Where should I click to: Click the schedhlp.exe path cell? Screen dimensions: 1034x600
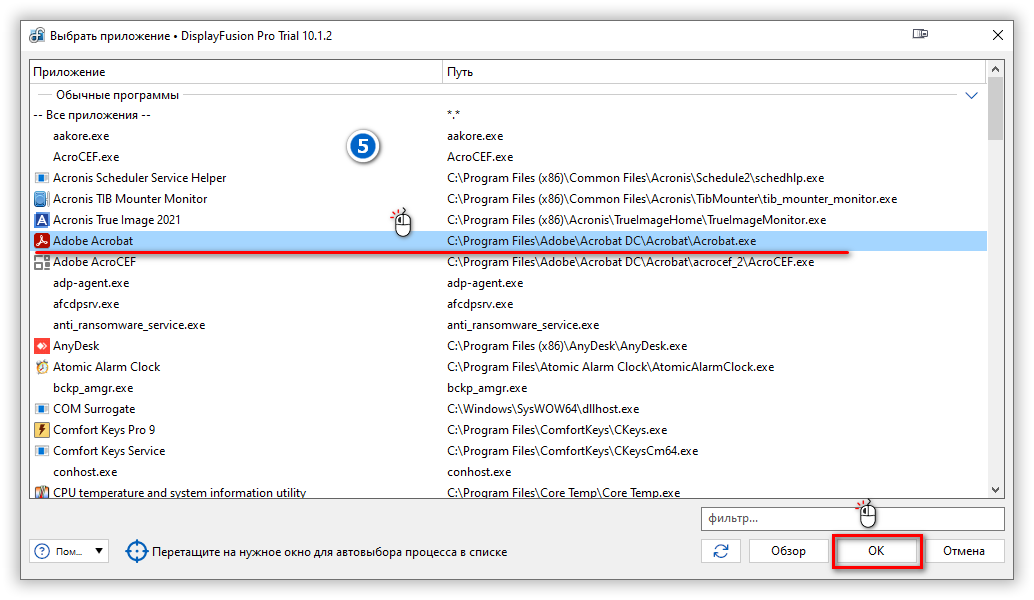(636, 178)
